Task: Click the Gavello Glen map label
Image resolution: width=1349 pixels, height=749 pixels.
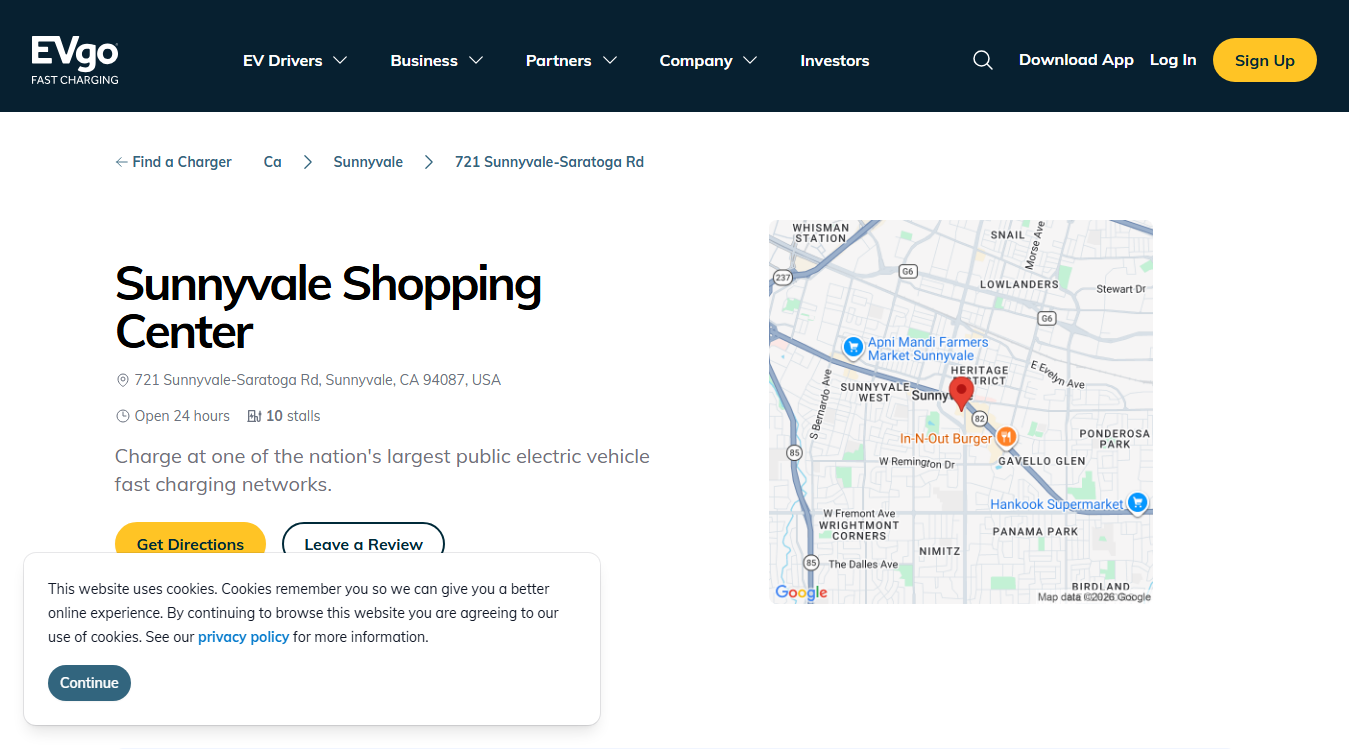Action: [1041, 461]
